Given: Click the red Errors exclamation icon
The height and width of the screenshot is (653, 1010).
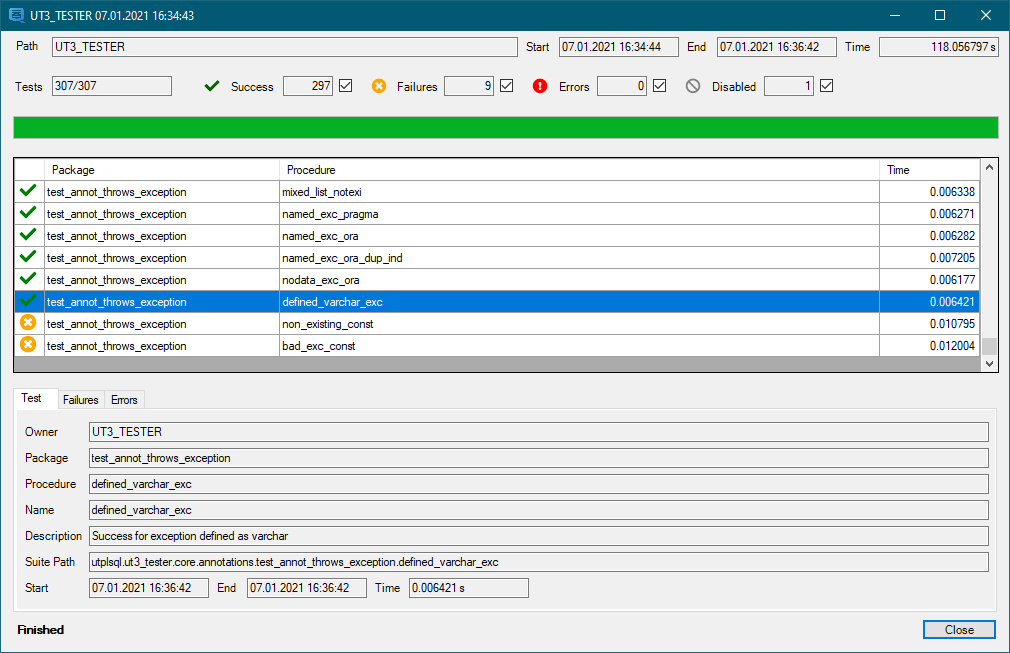Looking at the screenshot, I should tap(540, 86).
